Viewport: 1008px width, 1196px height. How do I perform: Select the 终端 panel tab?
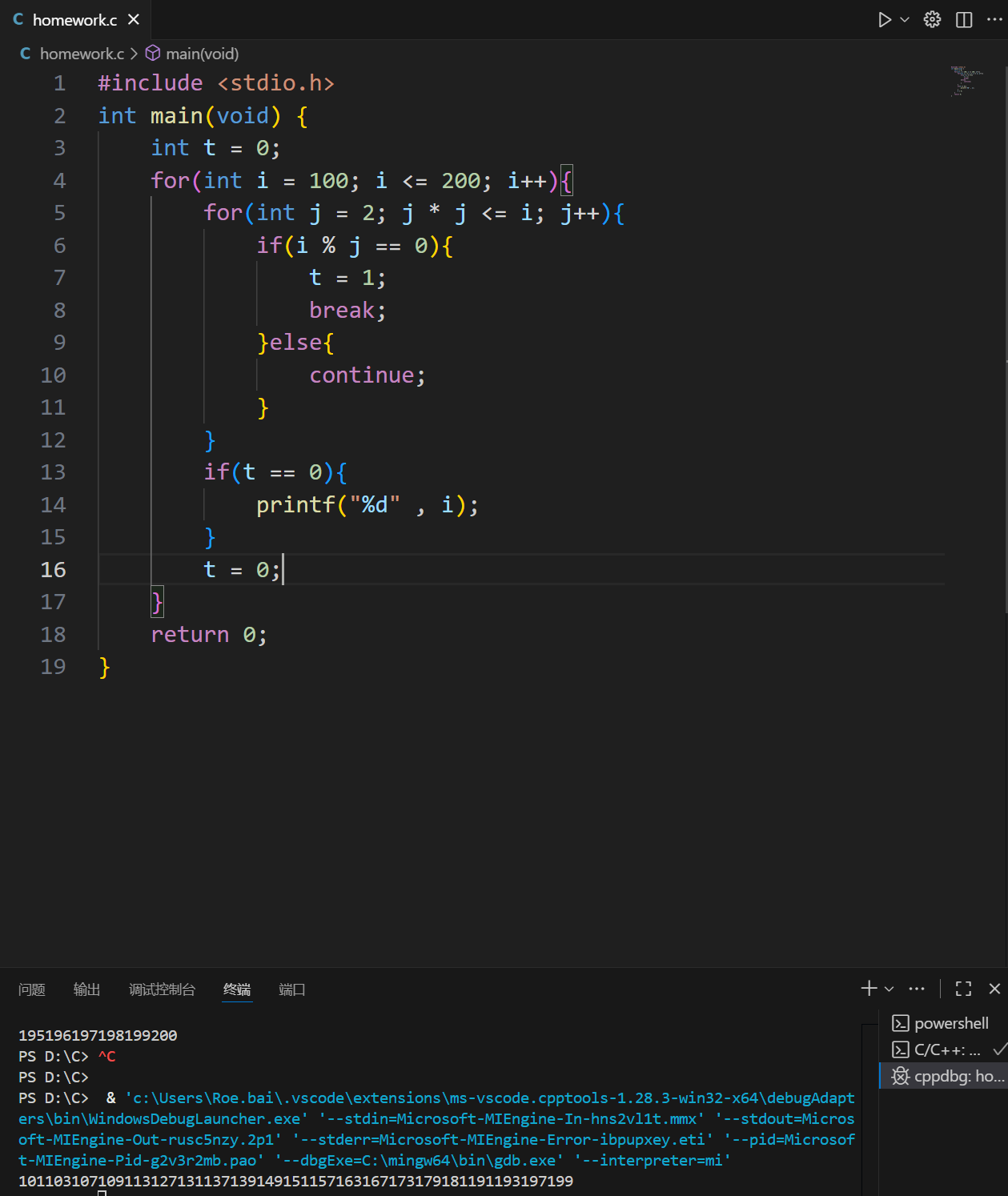click(x=237, y=989)
